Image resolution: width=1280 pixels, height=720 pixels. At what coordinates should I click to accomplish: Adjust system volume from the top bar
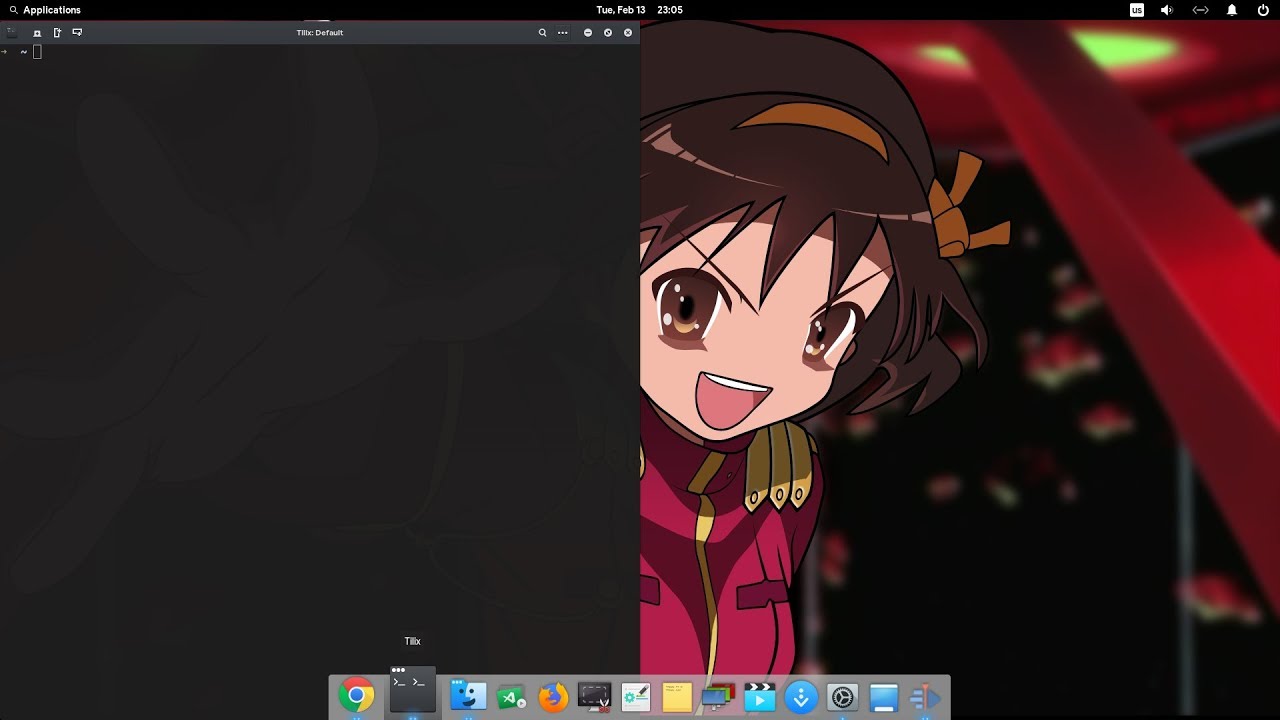[x=1165, y=10]
